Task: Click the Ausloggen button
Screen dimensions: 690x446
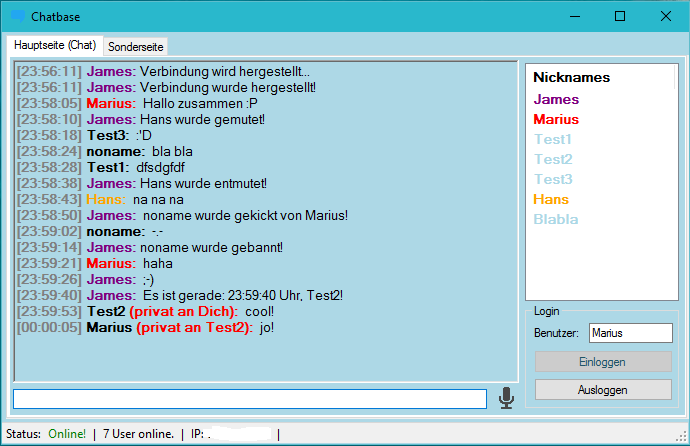Action: 603,390
